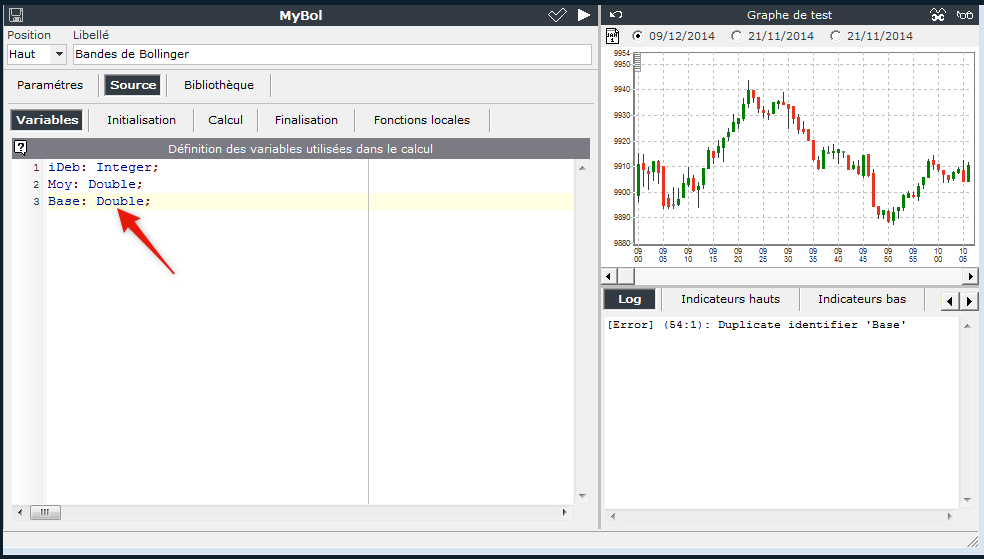This screenshot has height=559, width=984.
Task: Open the calendar date picker icon
Action: 612,36
